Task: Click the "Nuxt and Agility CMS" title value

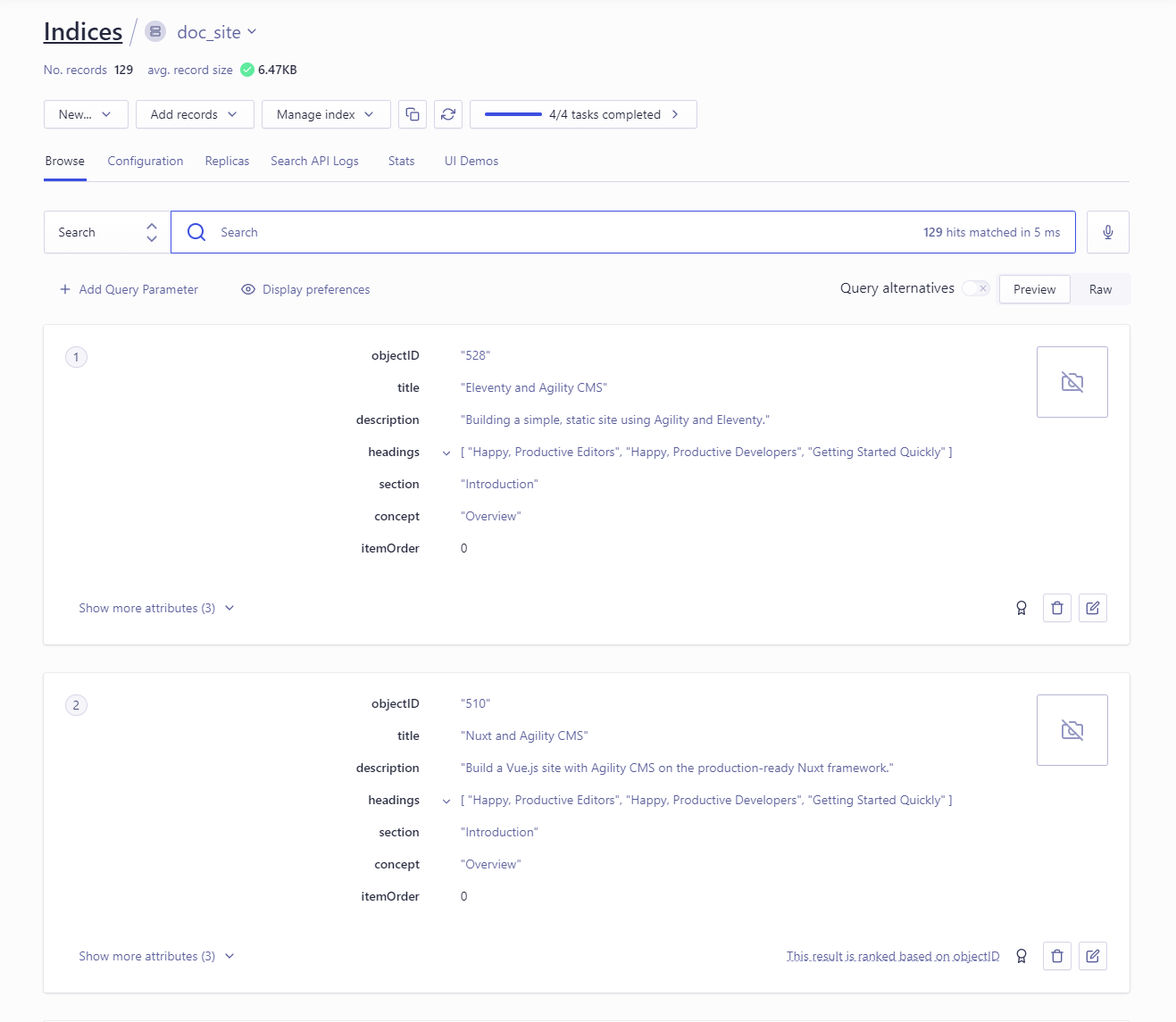Action: pos(524,735)
